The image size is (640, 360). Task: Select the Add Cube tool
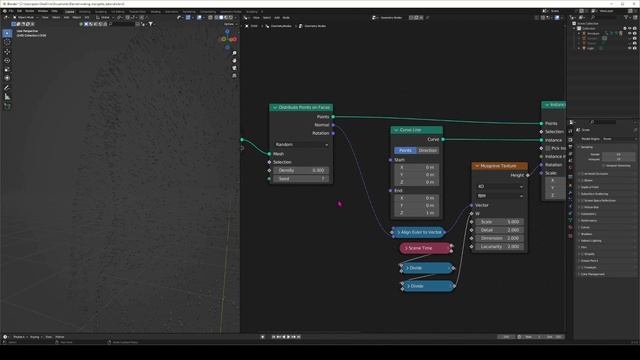point(7,106)
